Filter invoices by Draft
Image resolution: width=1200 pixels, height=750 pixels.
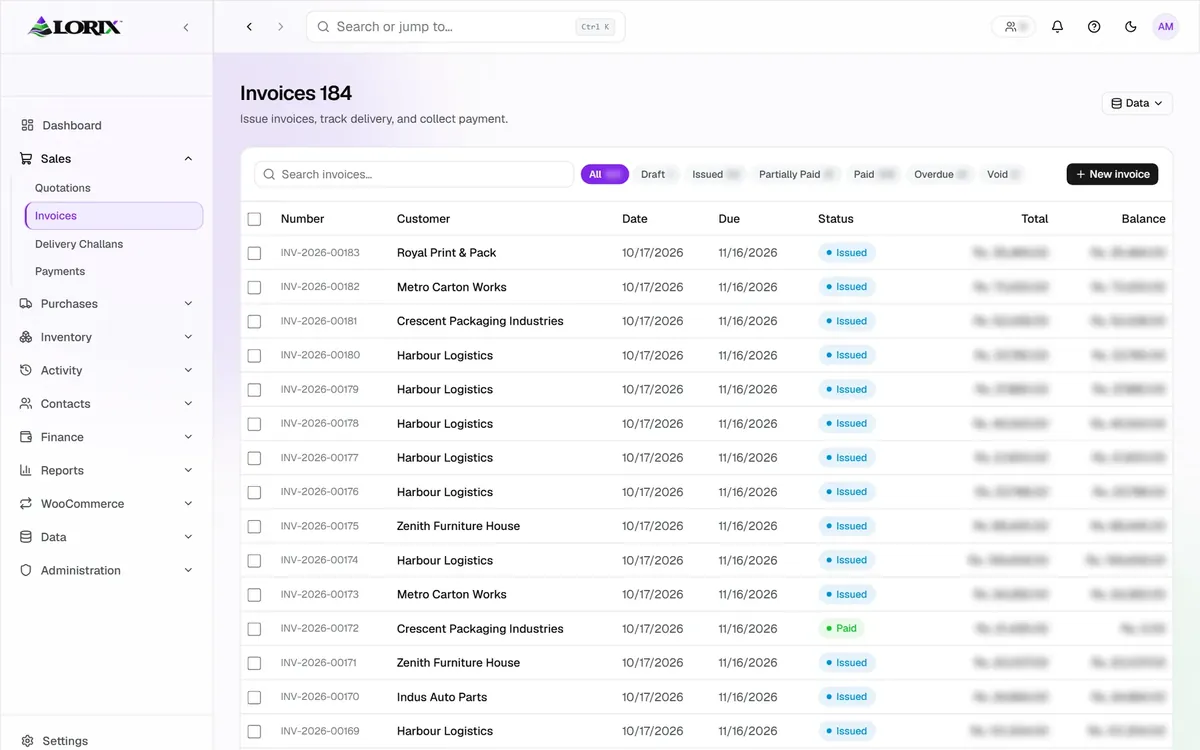tap(657, 174)
